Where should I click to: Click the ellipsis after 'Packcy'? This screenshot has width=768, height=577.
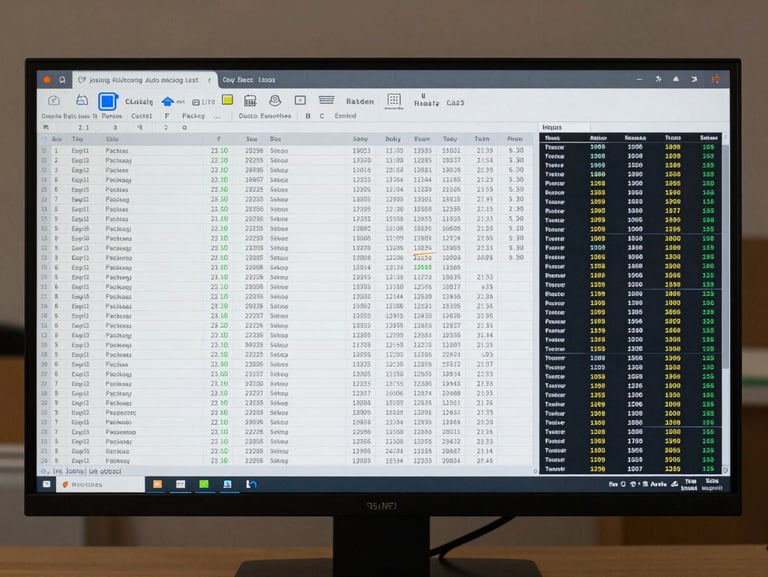point(217,117)
